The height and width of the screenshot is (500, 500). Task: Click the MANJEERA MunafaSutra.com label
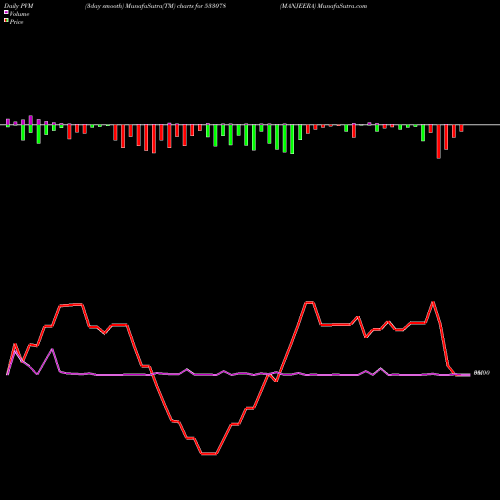coord(323,6)
